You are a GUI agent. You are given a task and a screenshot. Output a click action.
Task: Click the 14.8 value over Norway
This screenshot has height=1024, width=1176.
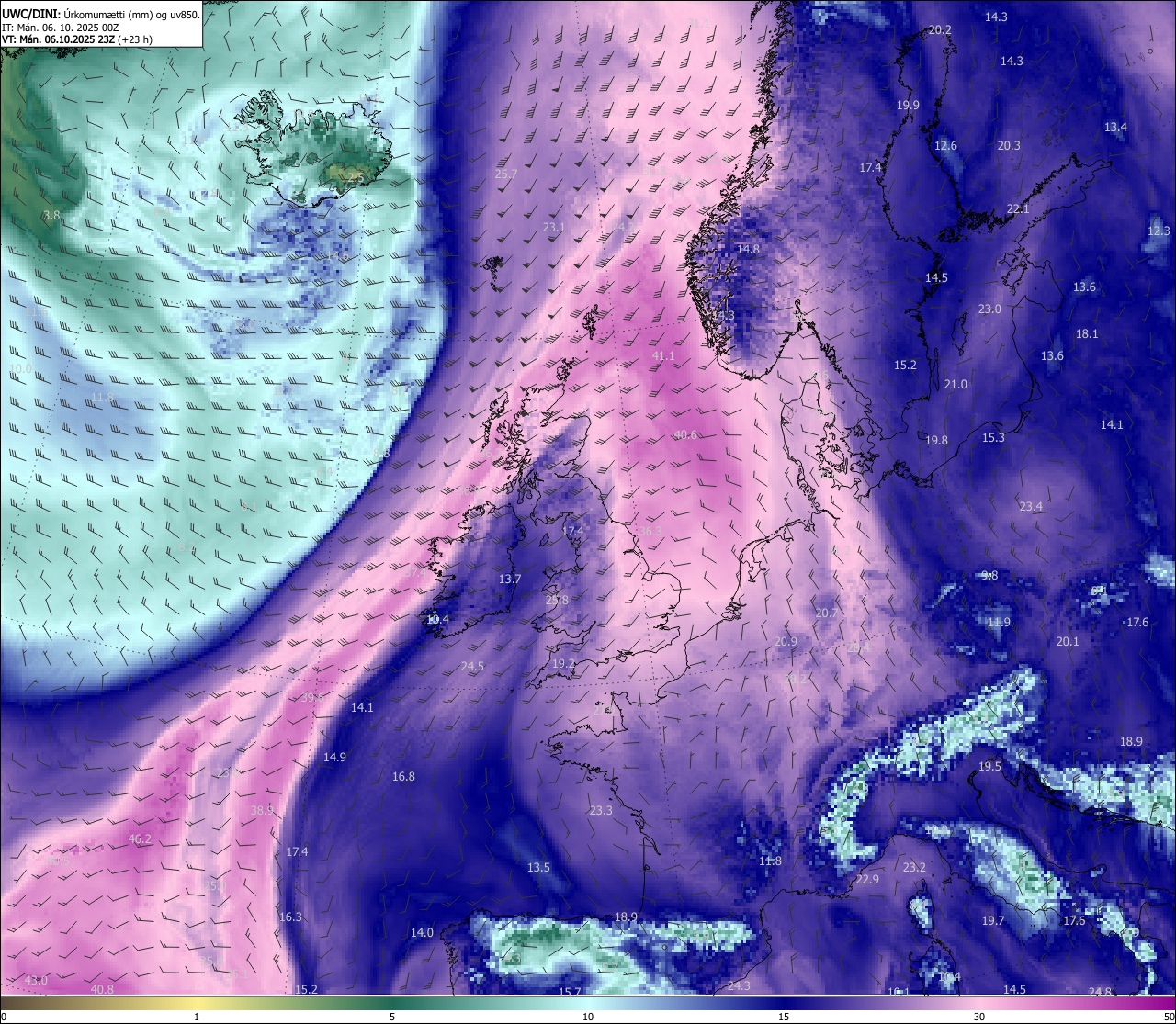pyautogui.click(x=748, y=249)
